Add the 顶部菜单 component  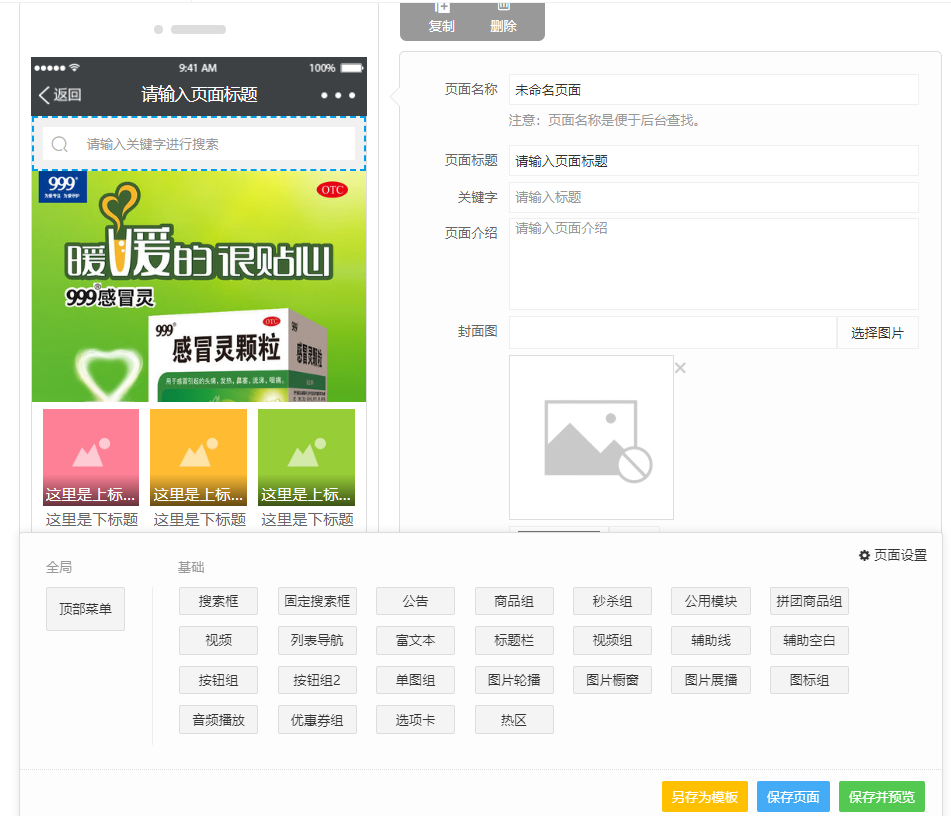(x=86, y=609)
